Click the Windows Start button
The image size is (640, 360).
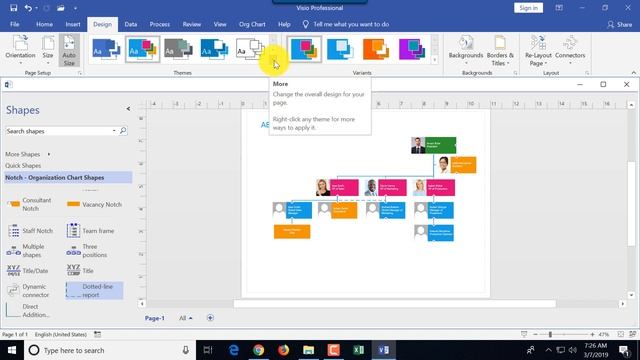pyautogui.click(x=12, y=350)
